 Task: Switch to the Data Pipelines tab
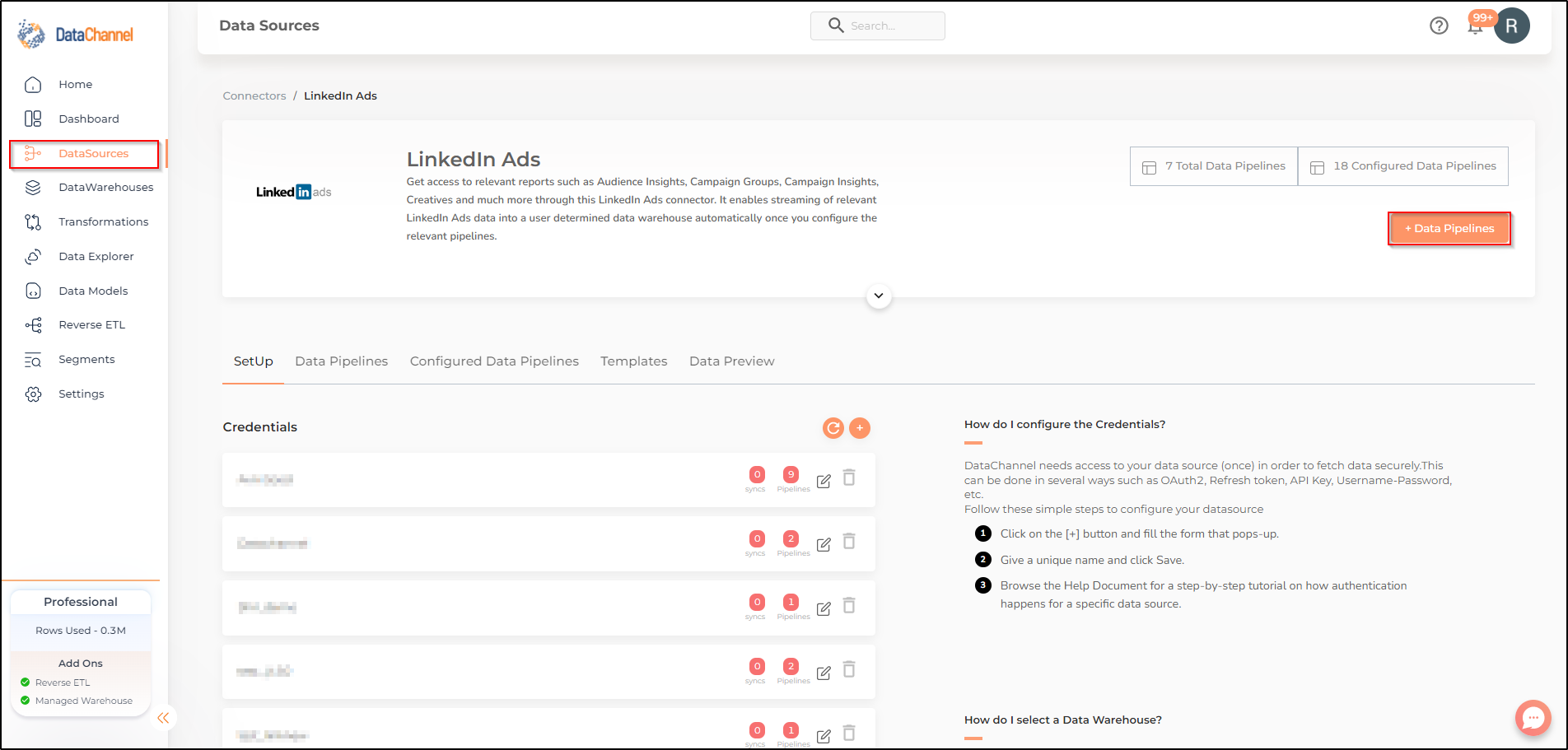[x=341, y=361]
